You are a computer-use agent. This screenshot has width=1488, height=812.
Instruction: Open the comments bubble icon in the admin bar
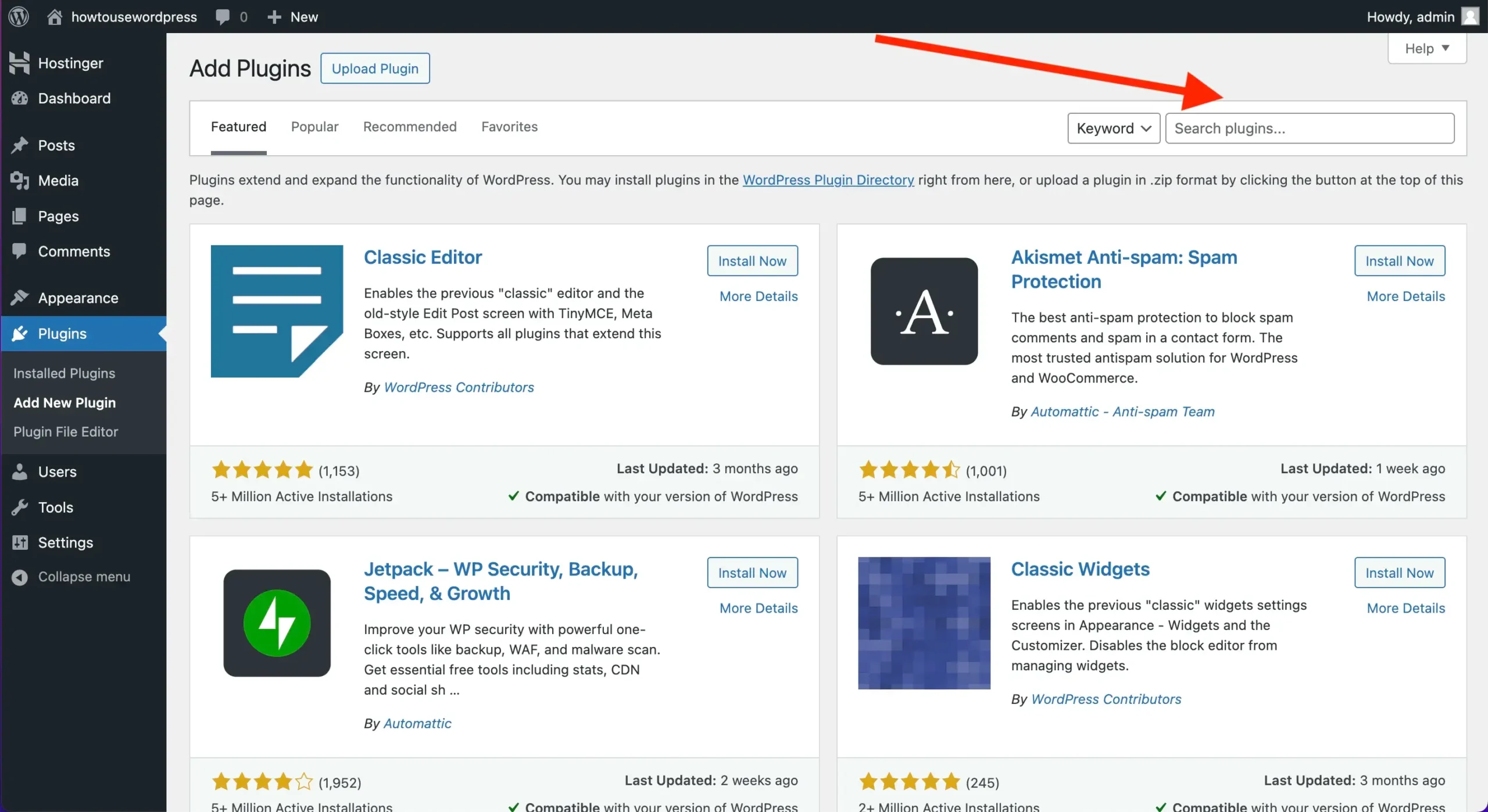[222, 17]
